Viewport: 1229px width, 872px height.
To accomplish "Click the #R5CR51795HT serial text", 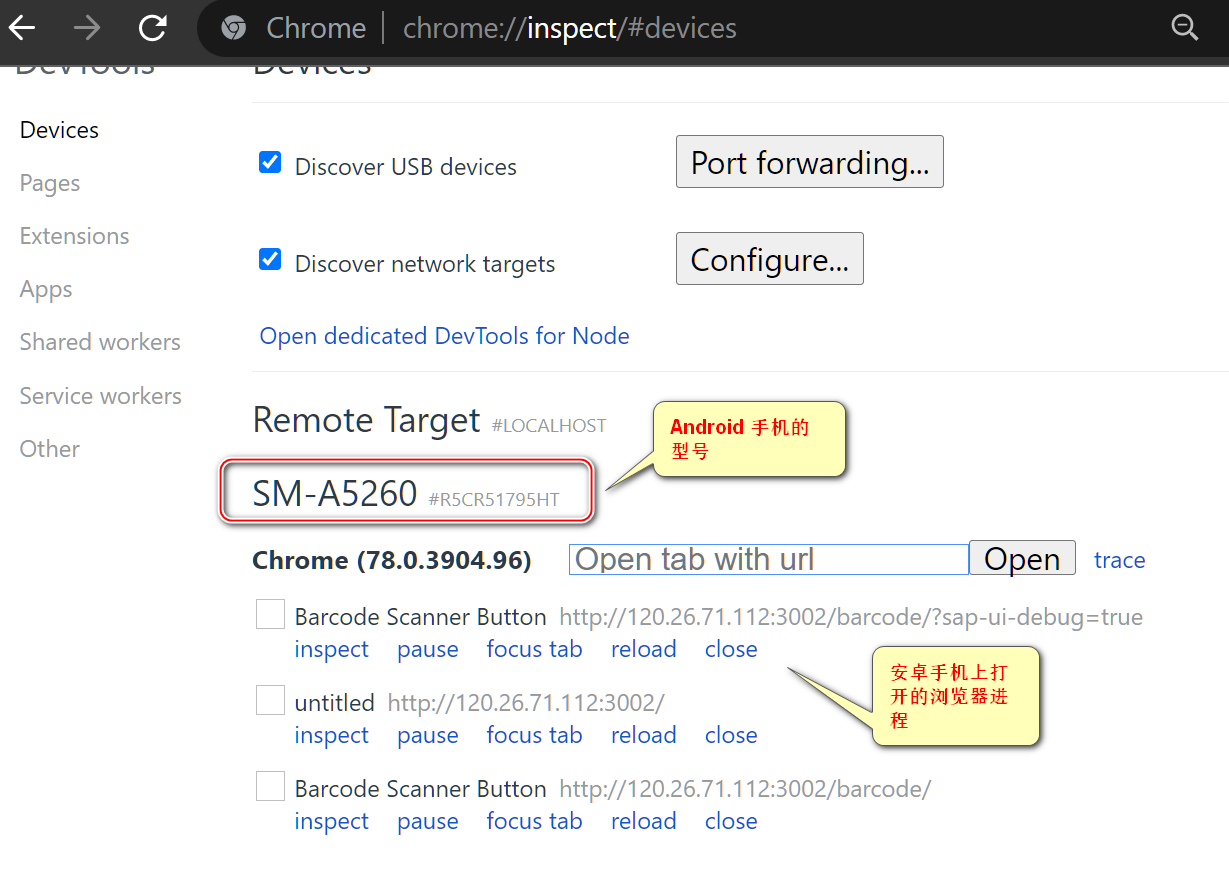I will coord(494,499).
